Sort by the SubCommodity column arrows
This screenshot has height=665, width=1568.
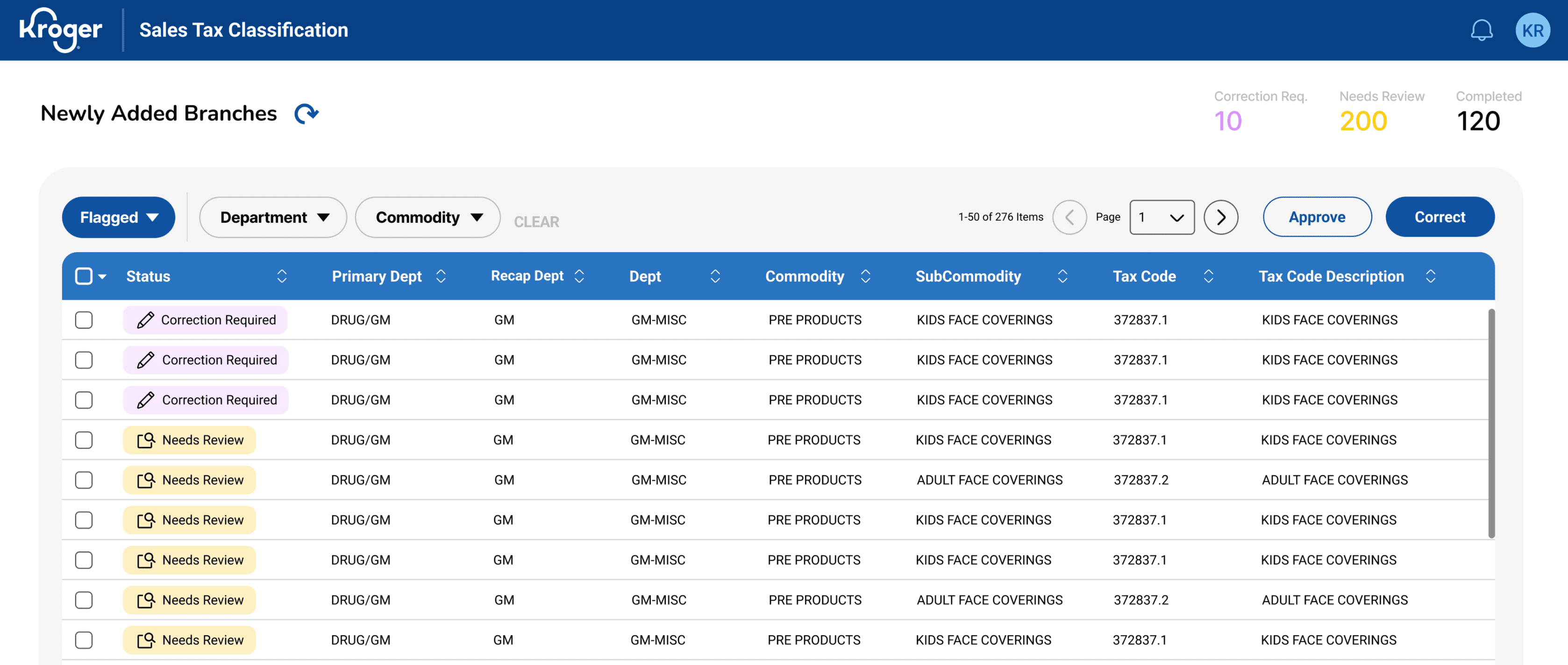[x=1062, y=276]
